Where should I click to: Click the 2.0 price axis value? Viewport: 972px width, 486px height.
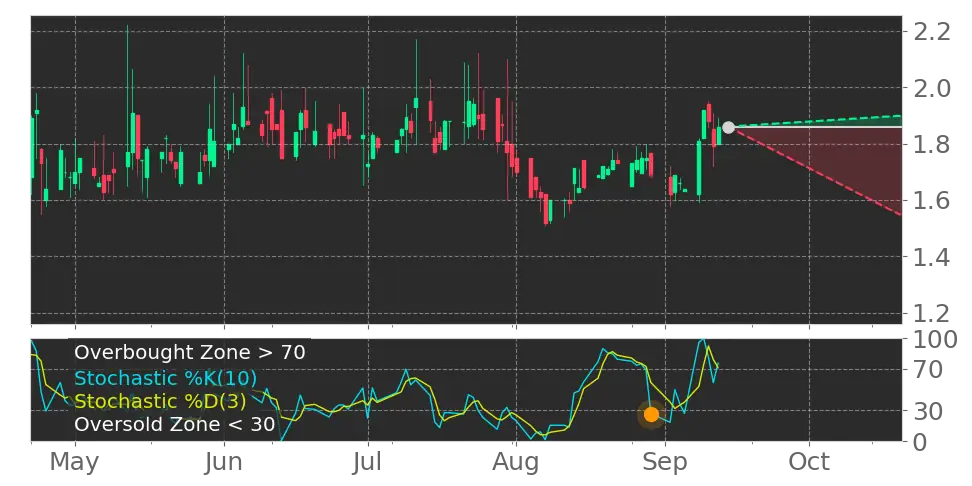[932, 88]
